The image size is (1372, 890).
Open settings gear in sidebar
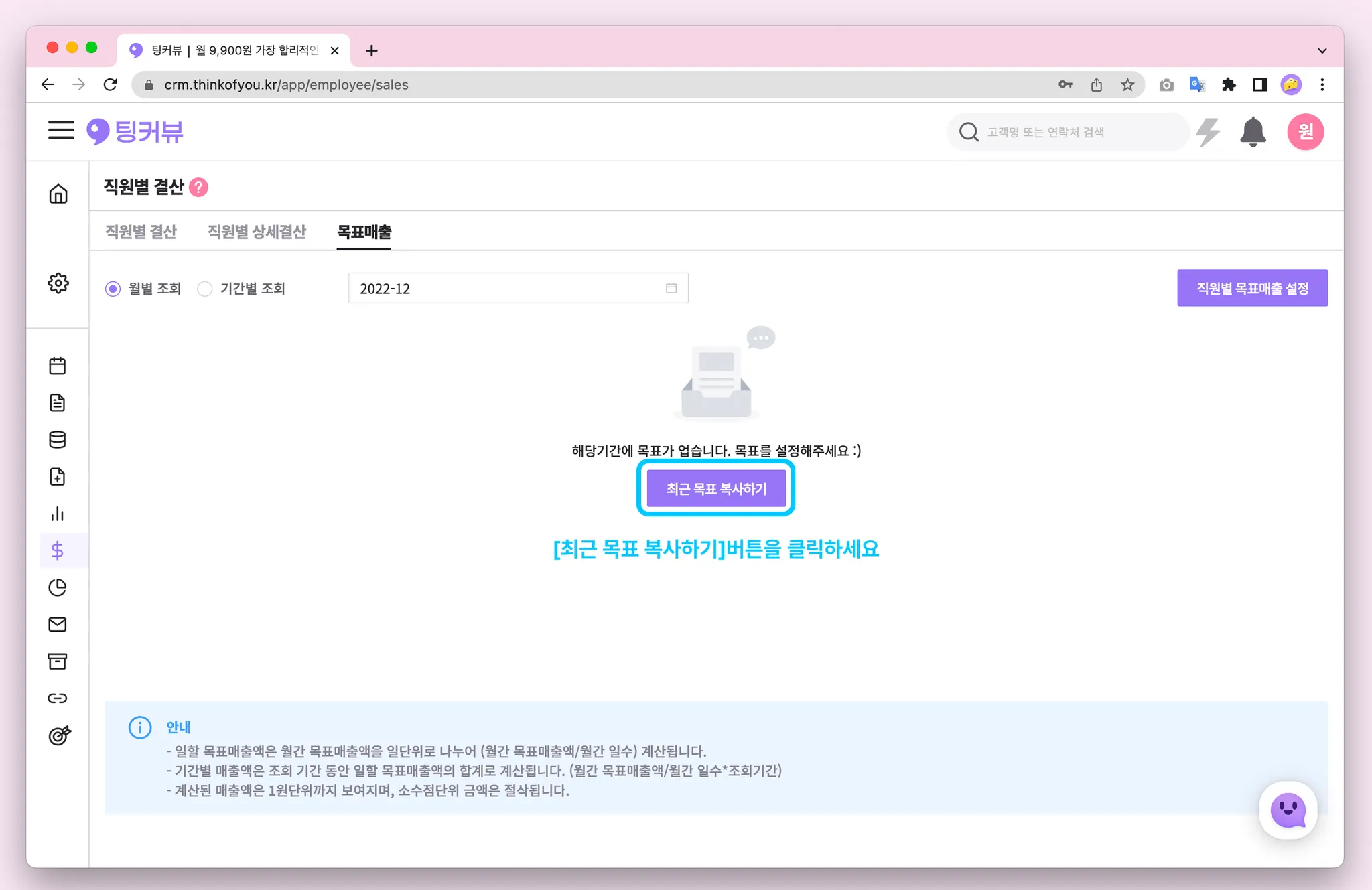click(58, 283)
